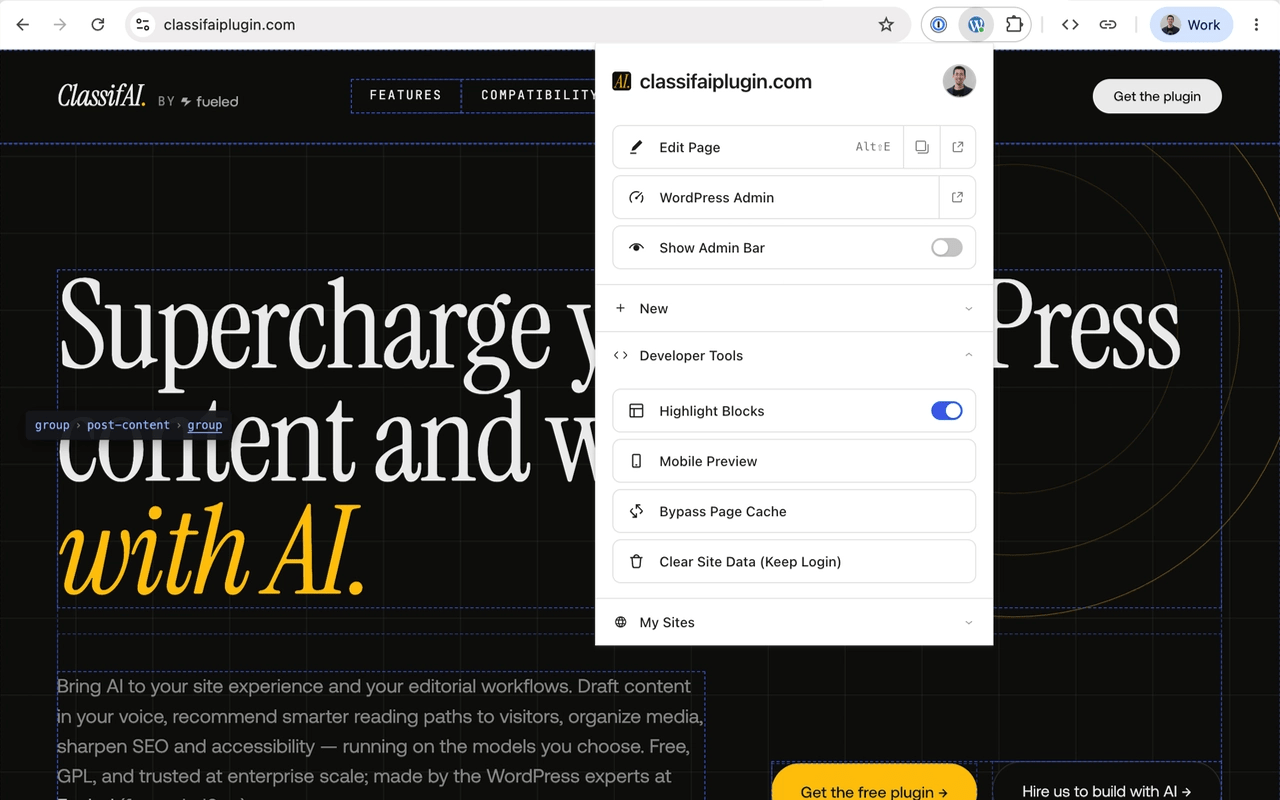Collapse the Developer Tools section
Screen dimensions: 1280x800
794,355
